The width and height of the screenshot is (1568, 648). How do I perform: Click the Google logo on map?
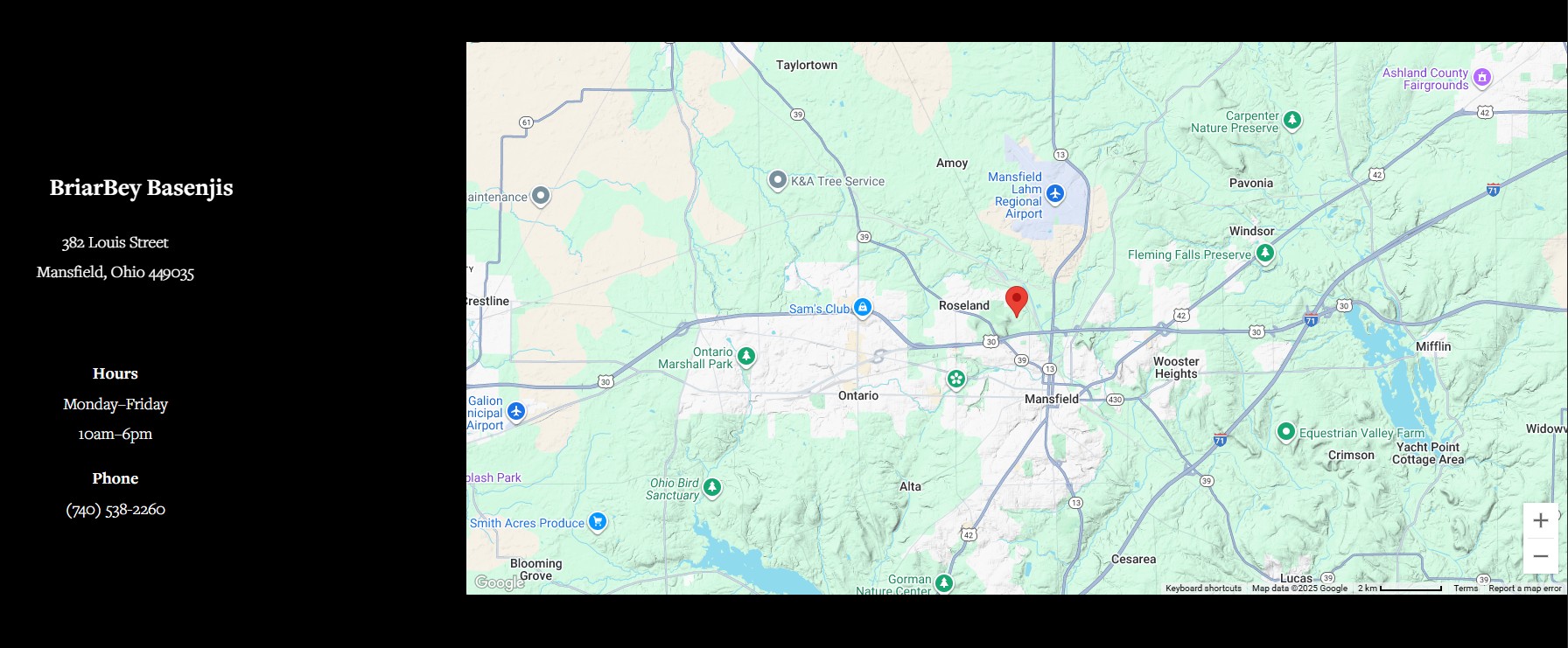(x=500, y=582)
